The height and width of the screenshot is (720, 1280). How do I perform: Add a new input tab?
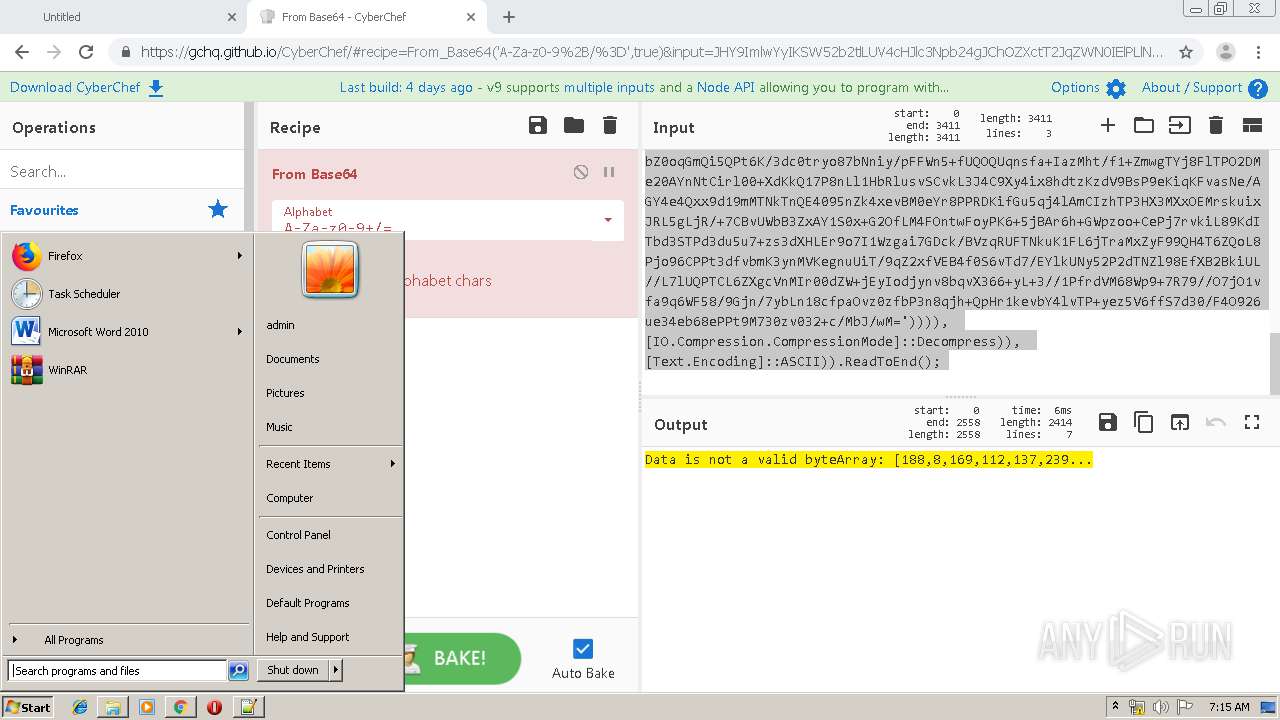click(x=1108, y=125)
